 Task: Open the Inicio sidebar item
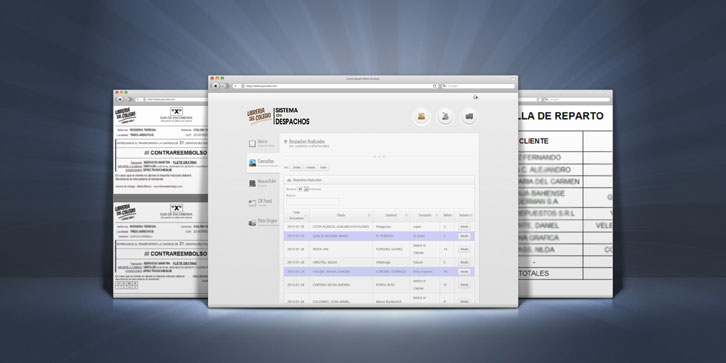click(263, 143)
